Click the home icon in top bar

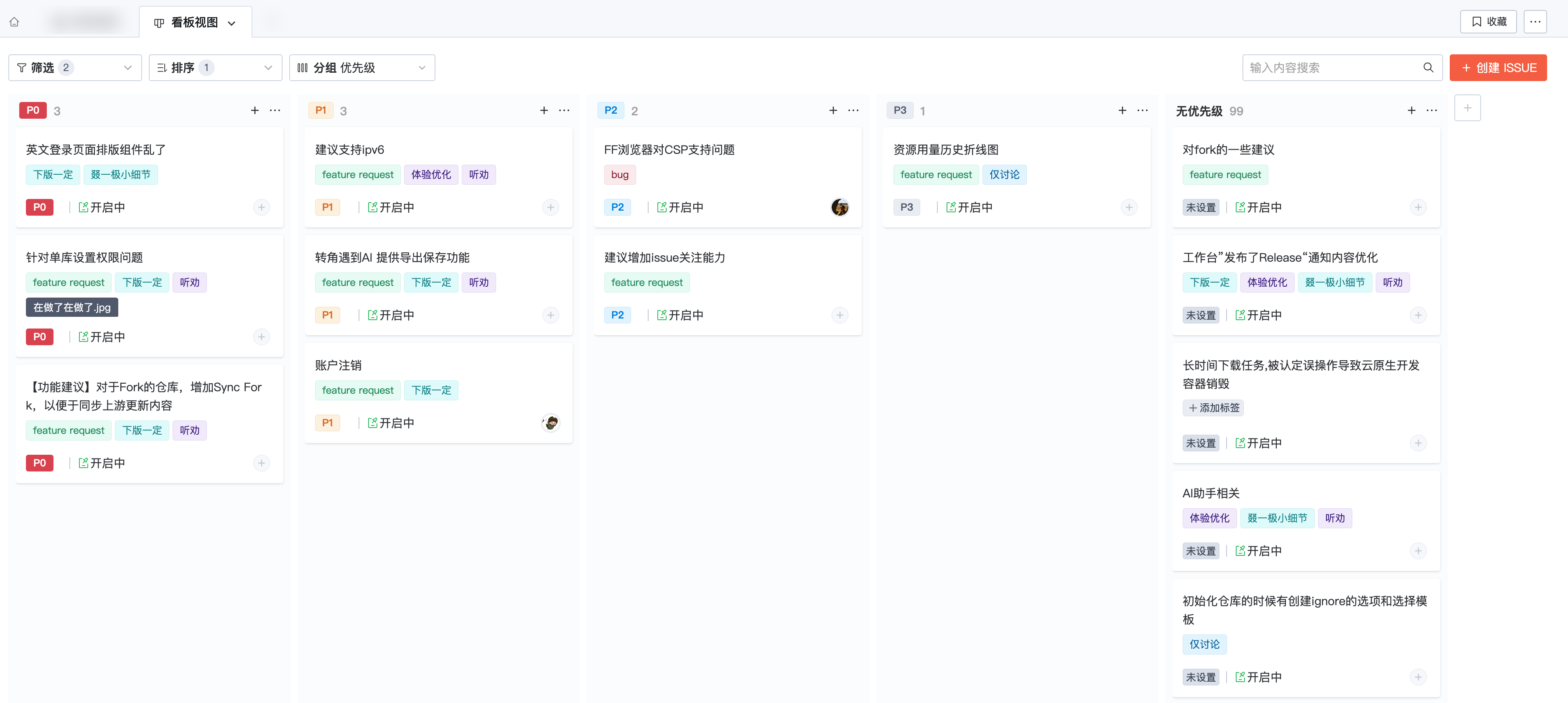tap(15, 22)
